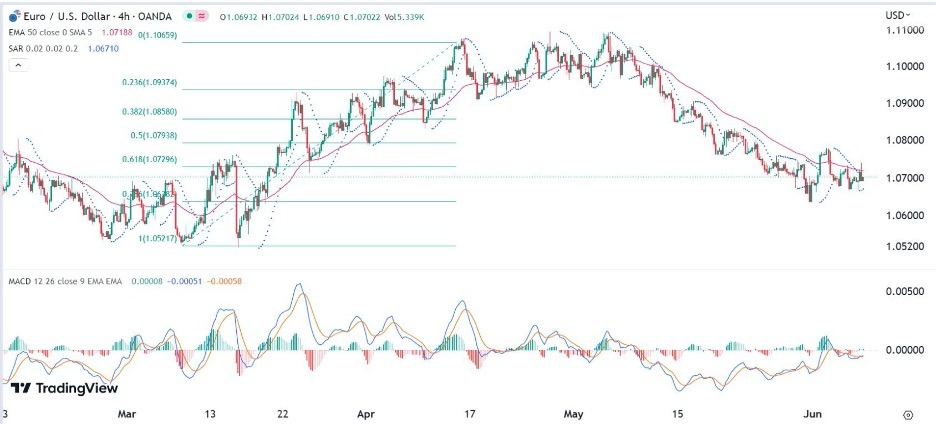This screenshot has width=936, height=424.
Task: Click the 22 date on the time axis
Action: 283,414
